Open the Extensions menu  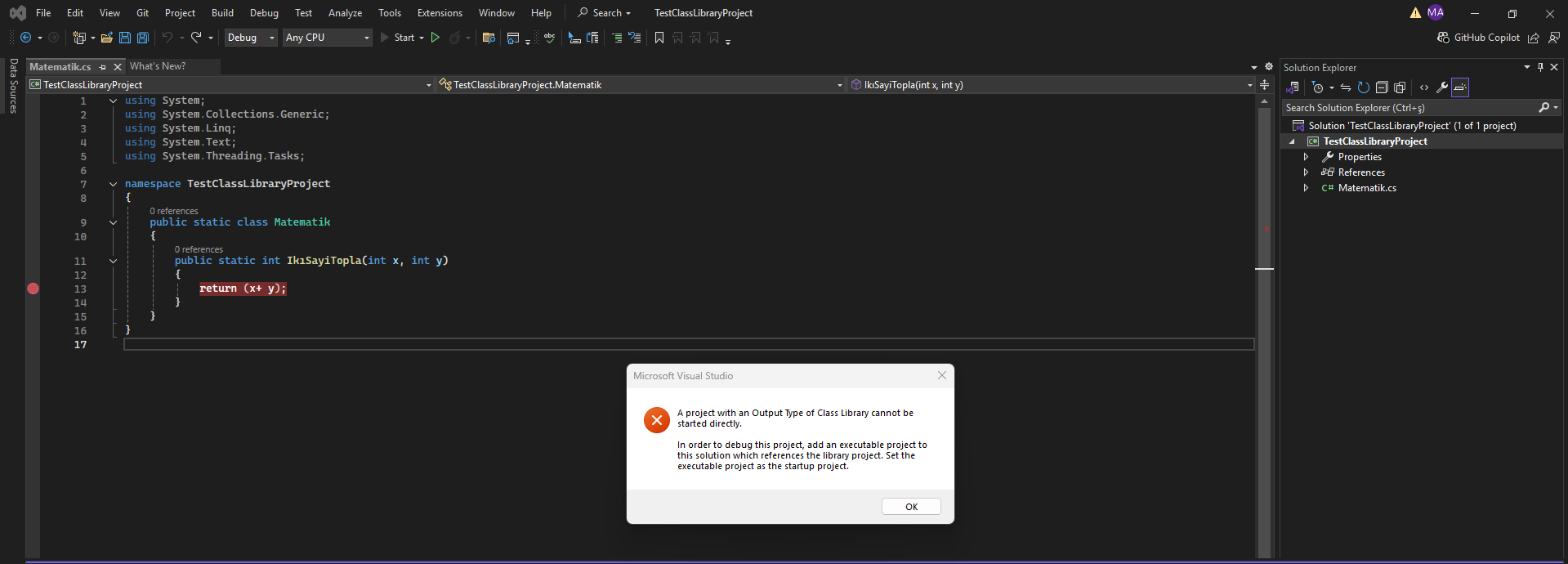(x=440, y=13)
